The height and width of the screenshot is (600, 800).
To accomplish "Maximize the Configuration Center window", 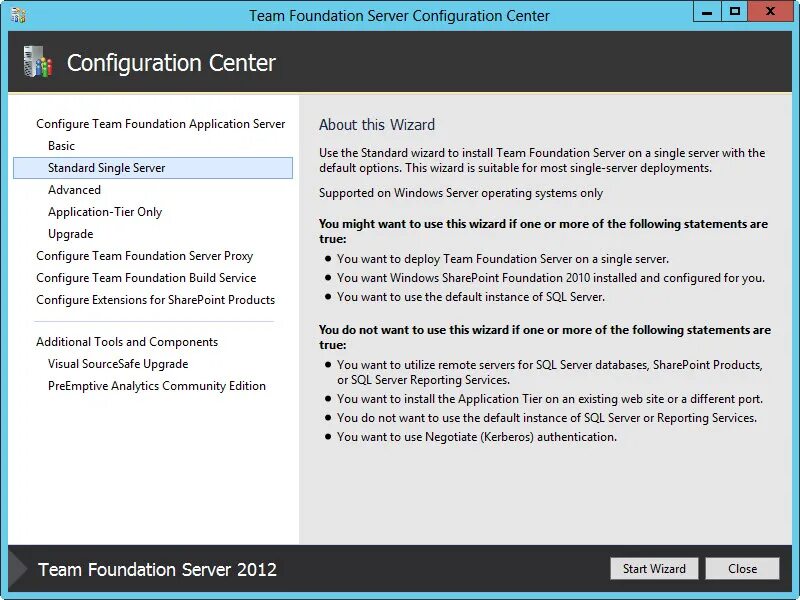I will tap(735, 12).
